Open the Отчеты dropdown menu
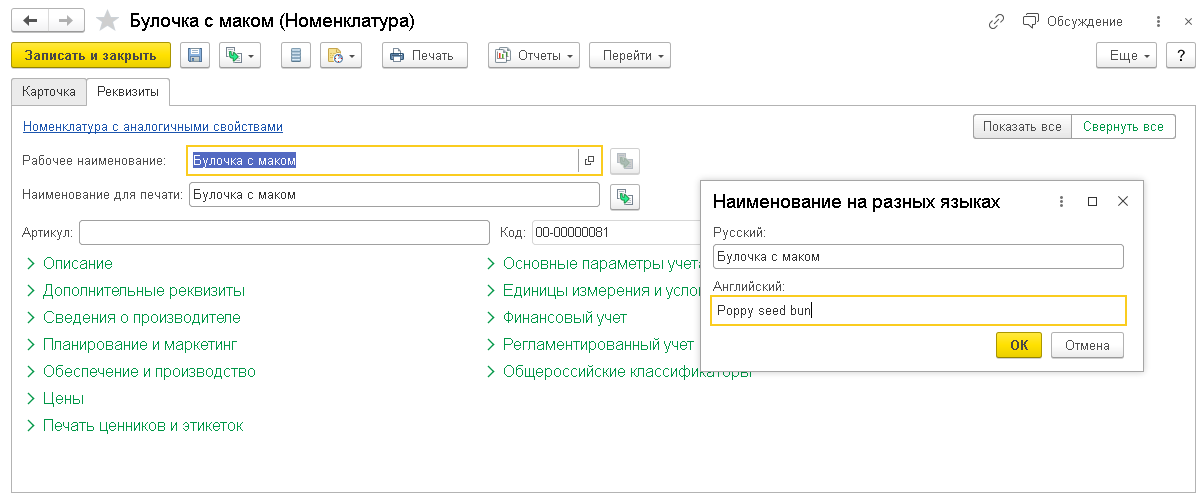The height and width of the screenshot is (499, 1203). point(535,56)
